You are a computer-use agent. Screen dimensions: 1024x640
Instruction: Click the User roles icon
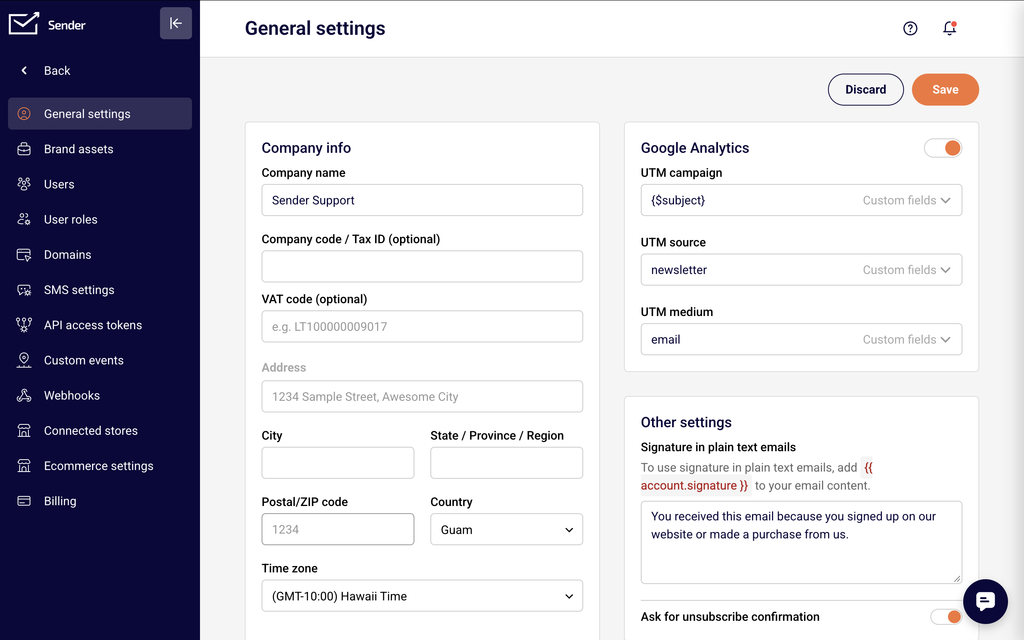[24, 219]
